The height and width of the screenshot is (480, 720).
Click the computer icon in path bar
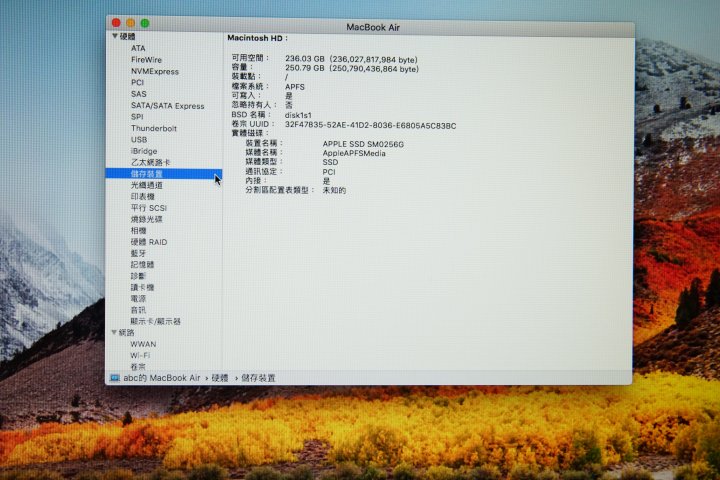115,378
